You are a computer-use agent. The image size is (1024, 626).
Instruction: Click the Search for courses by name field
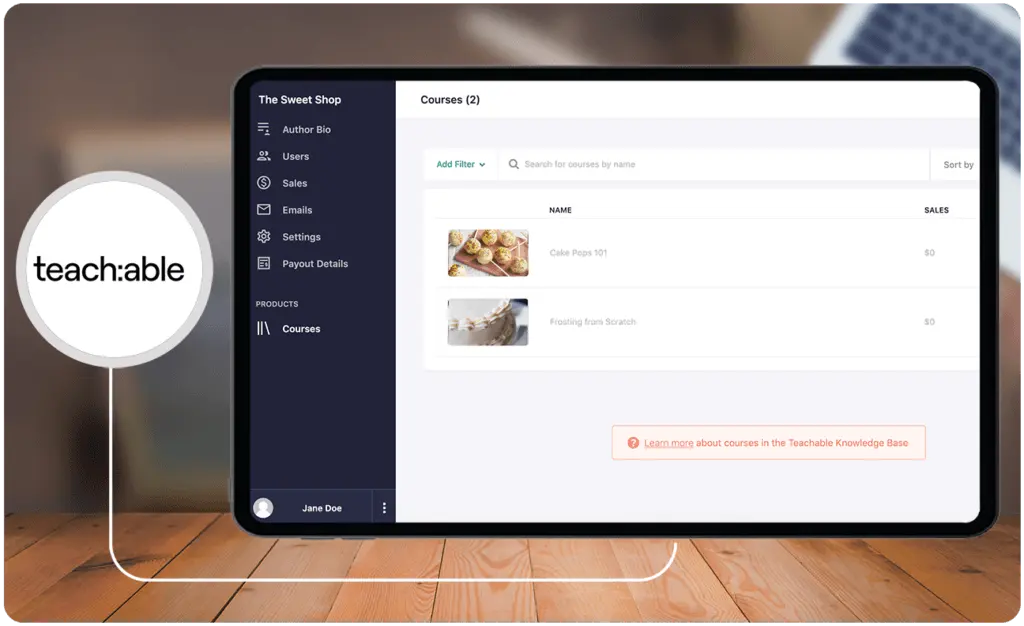(x=714, y=164)
